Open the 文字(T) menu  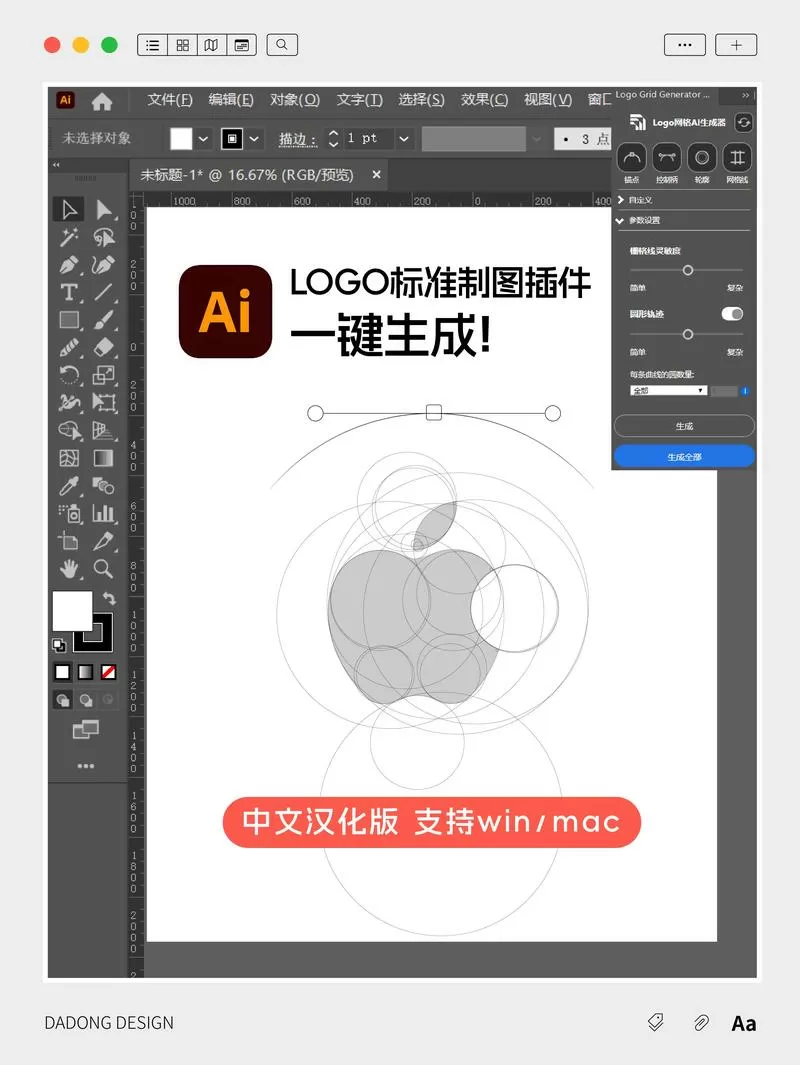[x=360, y=100]
